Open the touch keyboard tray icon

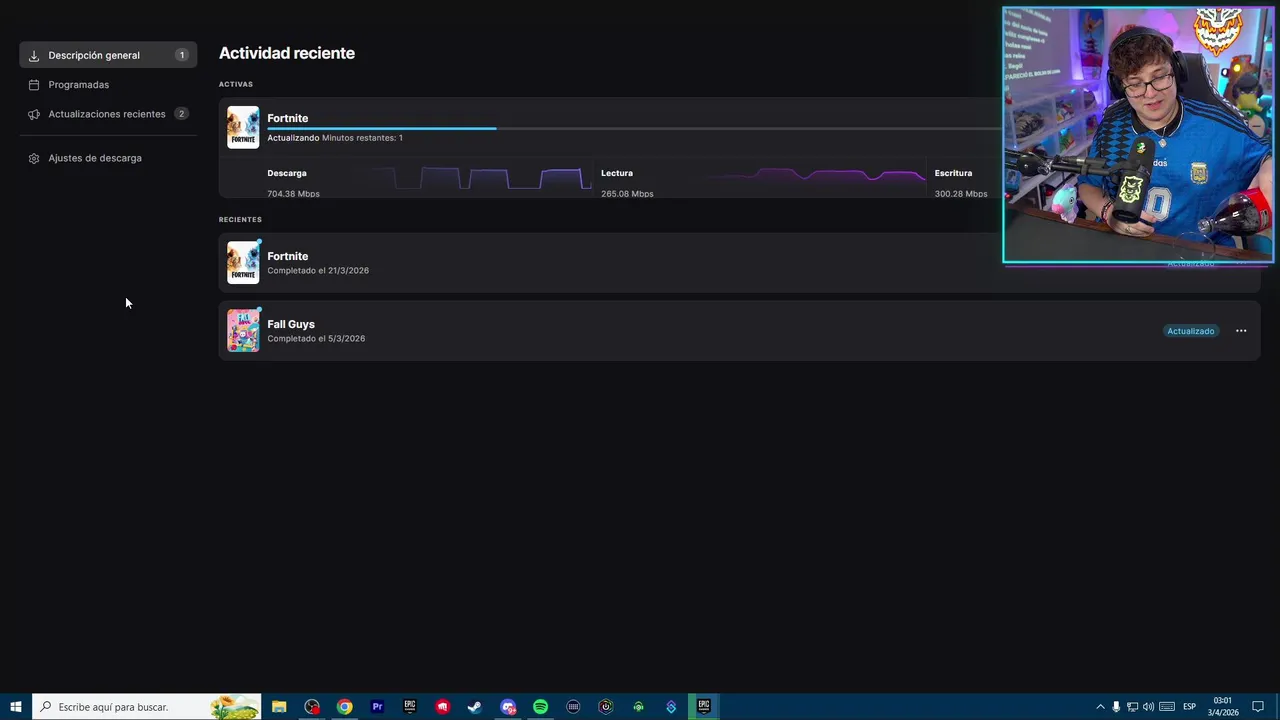pos(1166,707)
